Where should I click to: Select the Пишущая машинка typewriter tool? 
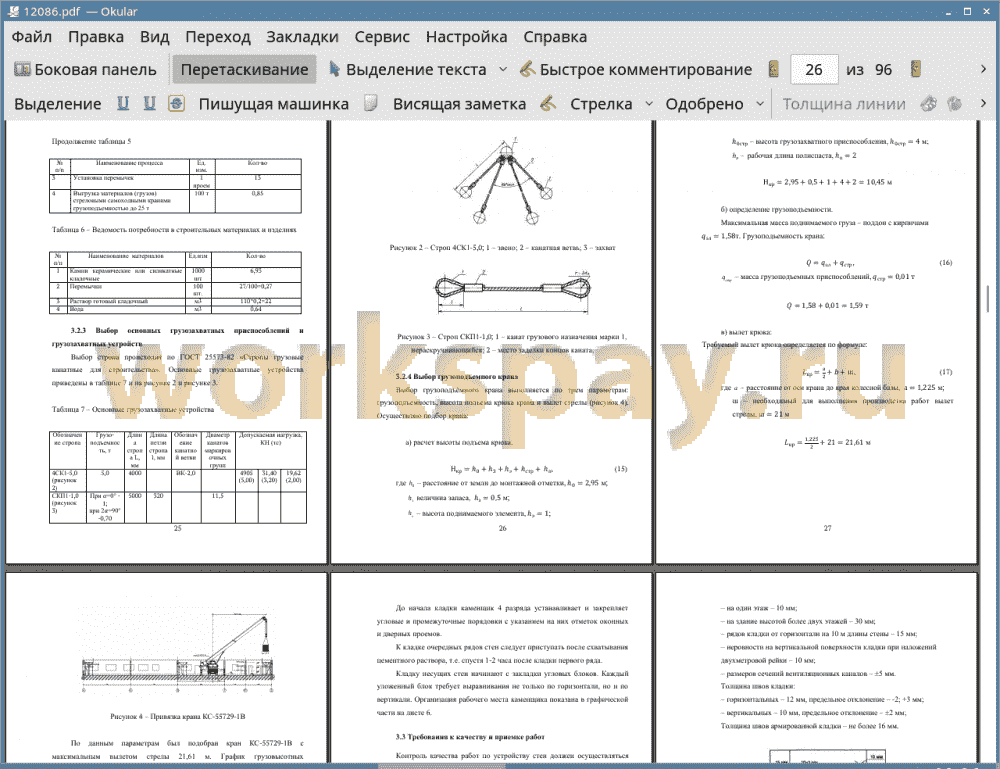[274, 104]
